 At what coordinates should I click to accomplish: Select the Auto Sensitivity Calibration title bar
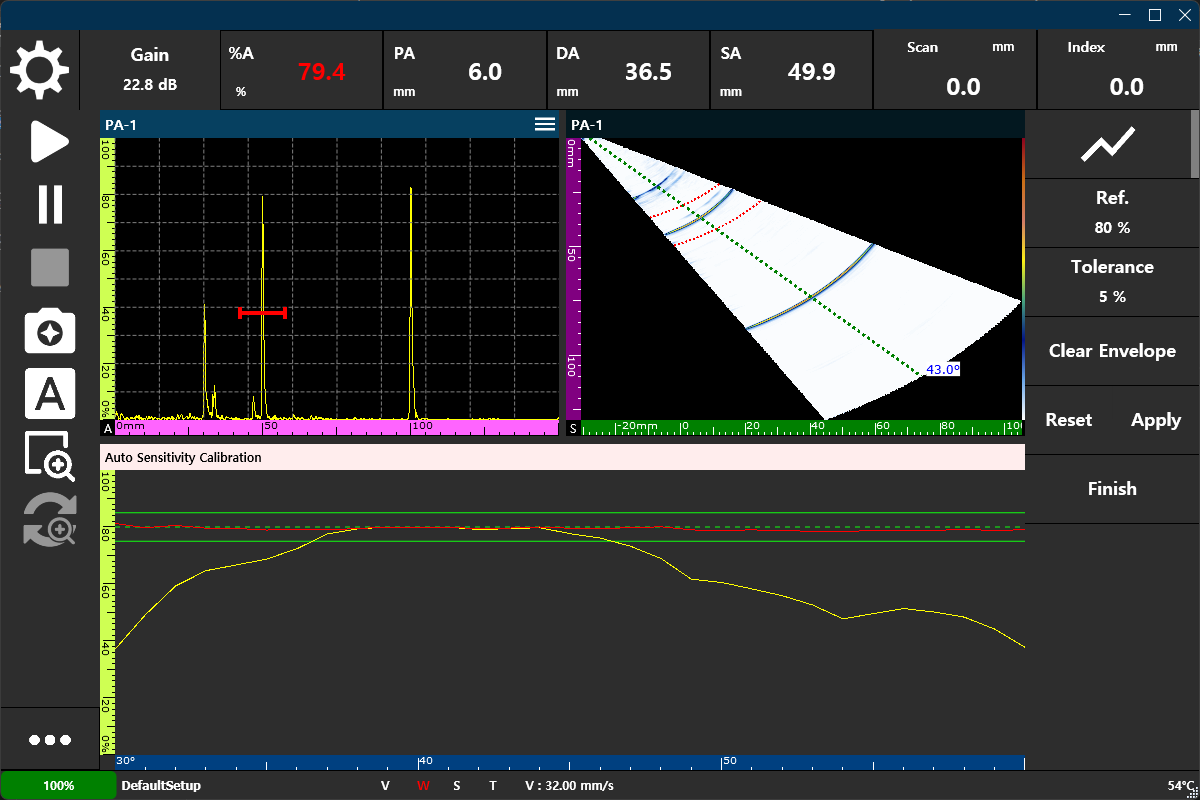click(562, 457)
